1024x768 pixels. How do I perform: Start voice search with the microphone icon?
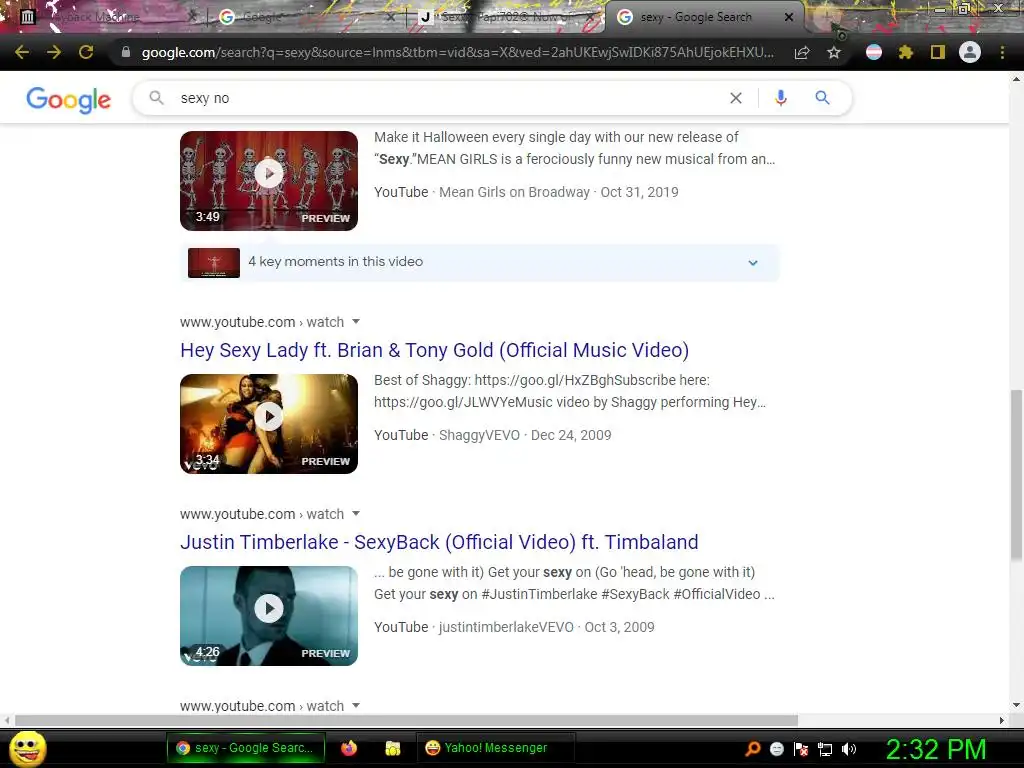coord(780,98)
